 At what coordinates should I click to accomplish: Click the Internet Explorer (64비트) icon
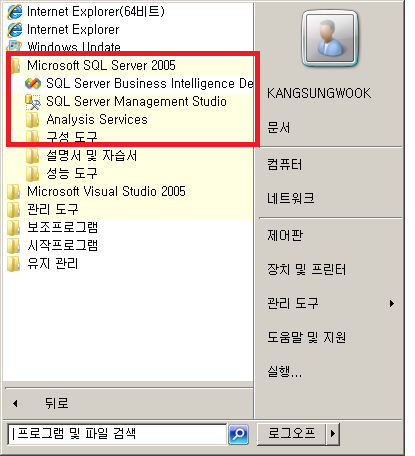coord(15,12)
